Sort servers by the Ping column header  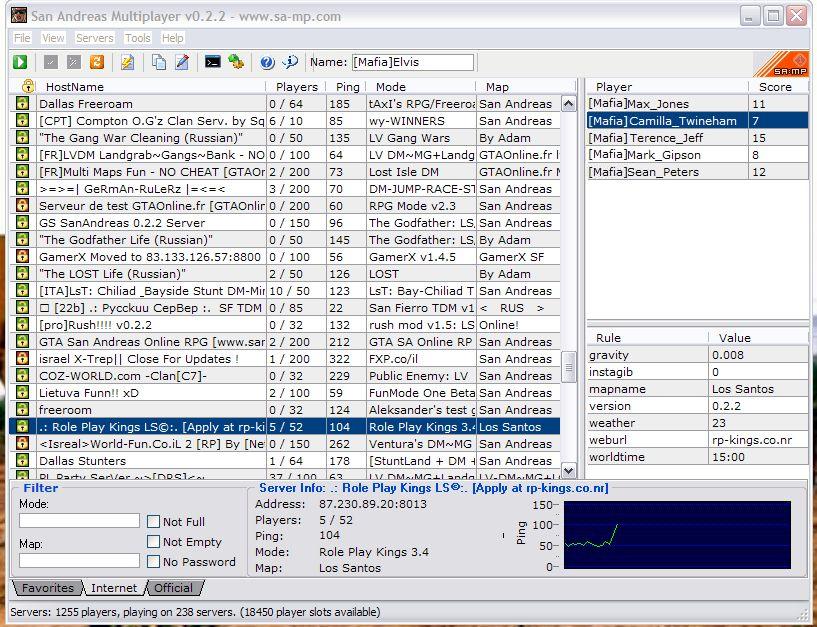[347, 87]
